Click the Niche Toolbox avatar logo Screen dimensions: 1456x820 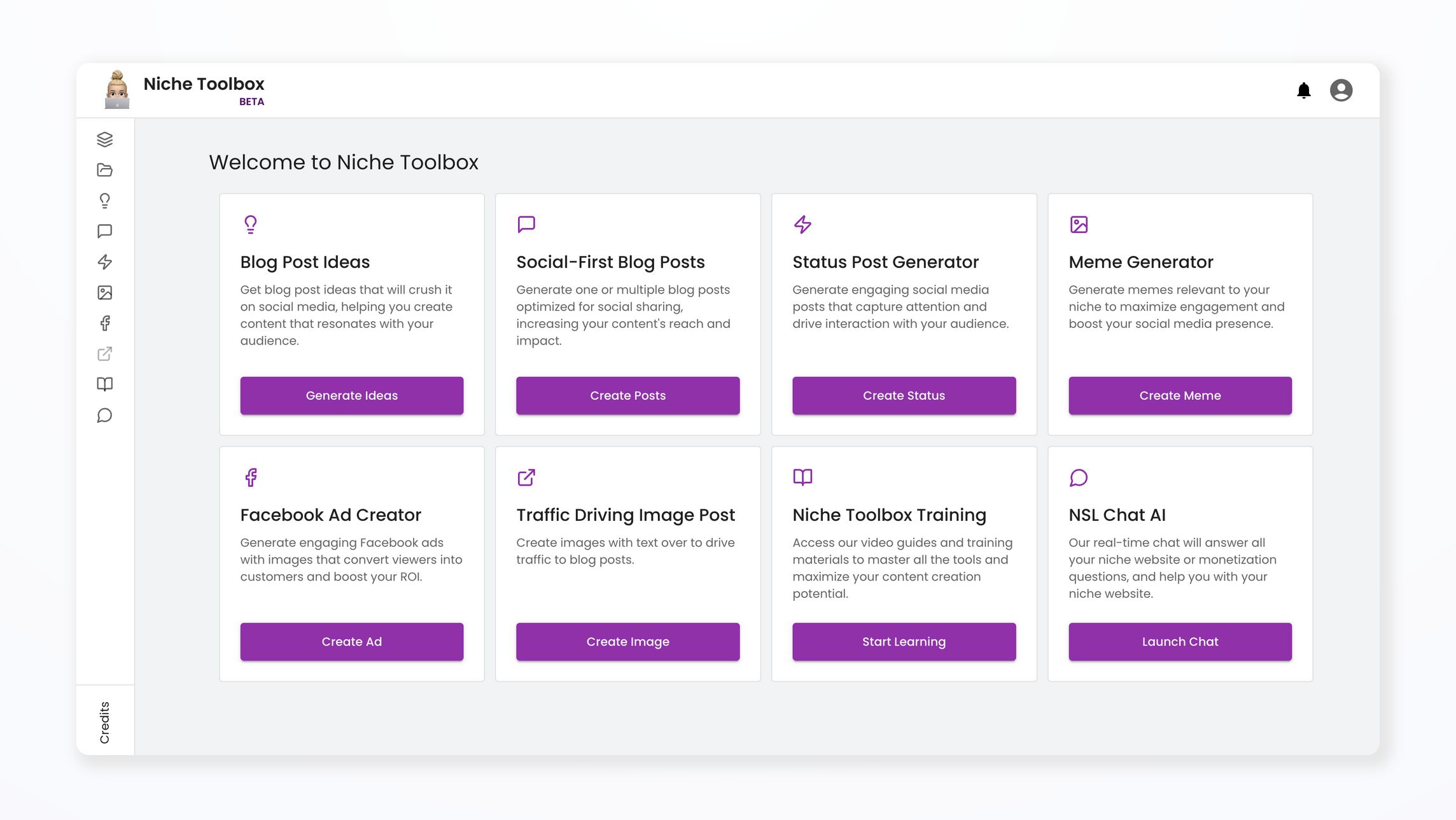tap(117, 90)
